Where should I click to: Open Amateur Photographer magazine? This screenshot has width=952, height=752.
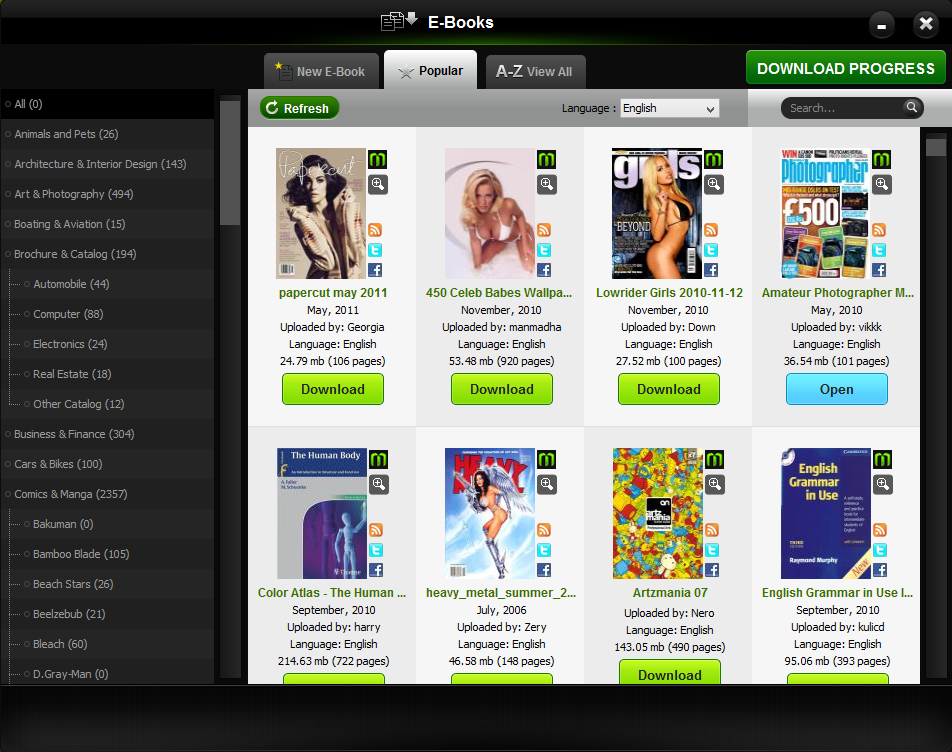click(837, 389)
